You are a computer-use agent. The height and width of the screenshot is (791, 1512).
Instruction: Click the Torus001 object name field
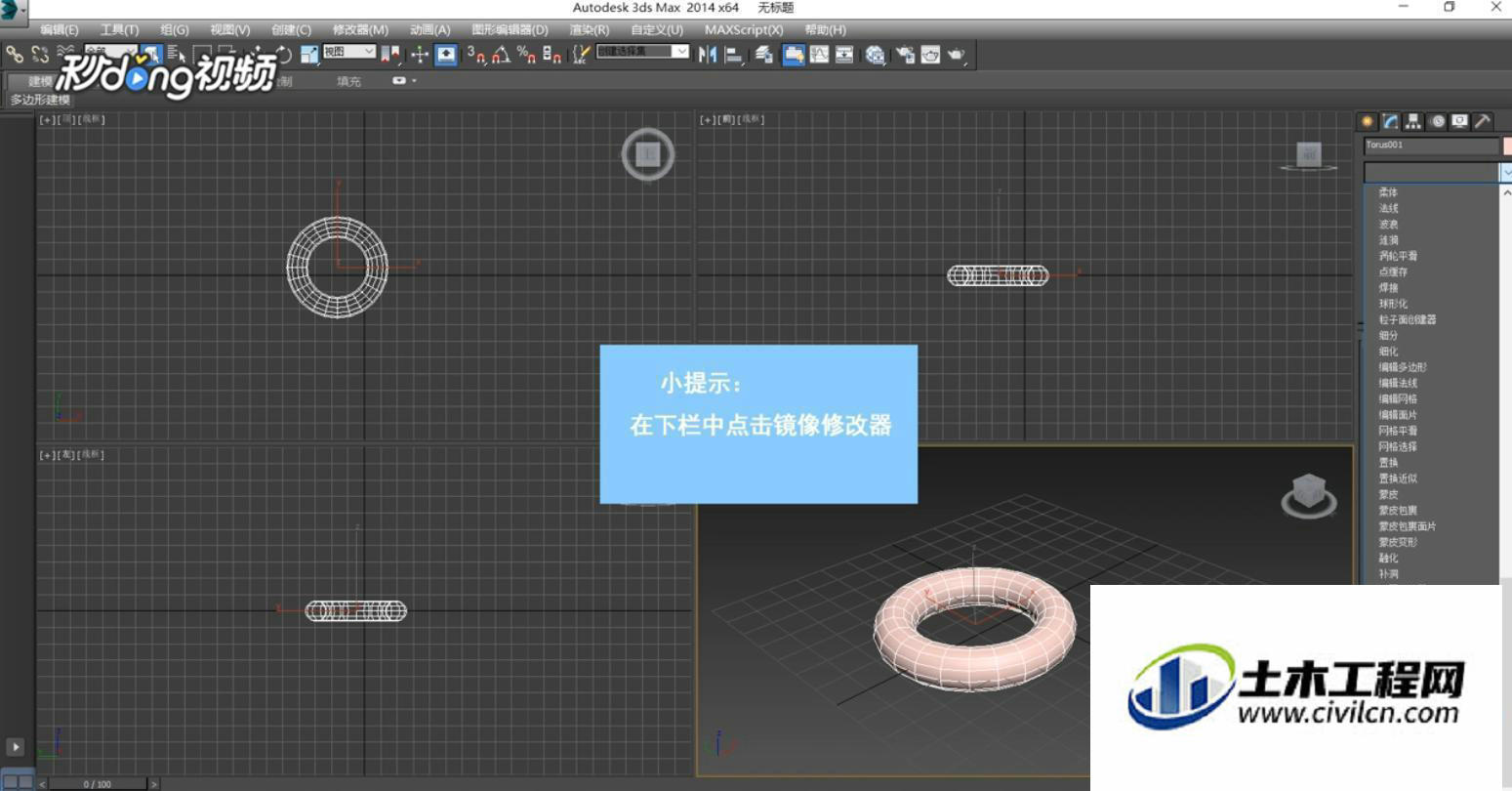(x=1431, y=146)
